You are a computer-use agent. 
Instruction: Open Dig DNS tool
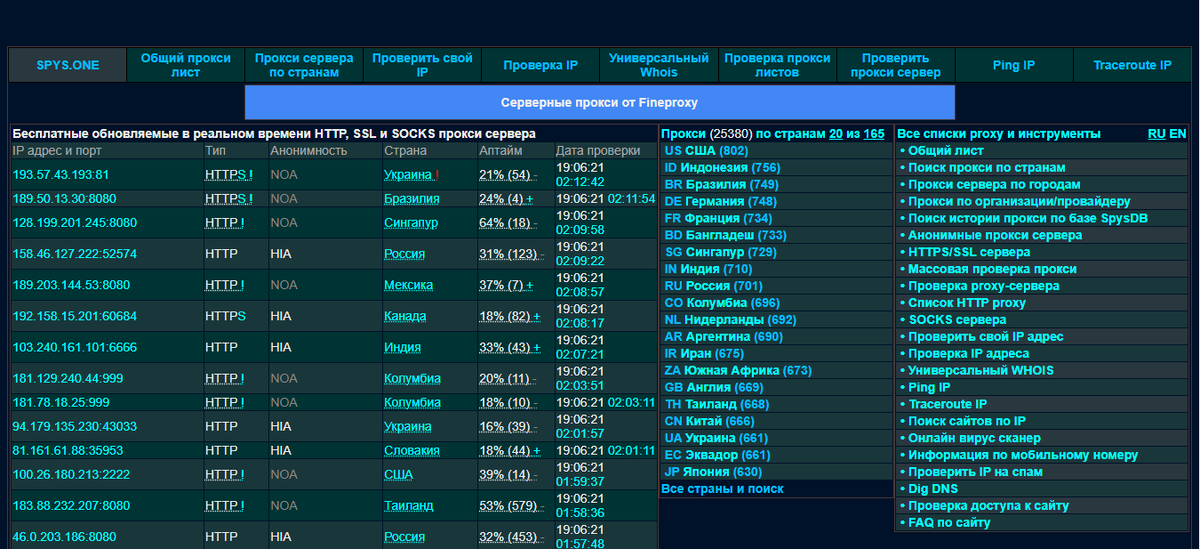tap(932, 489)
